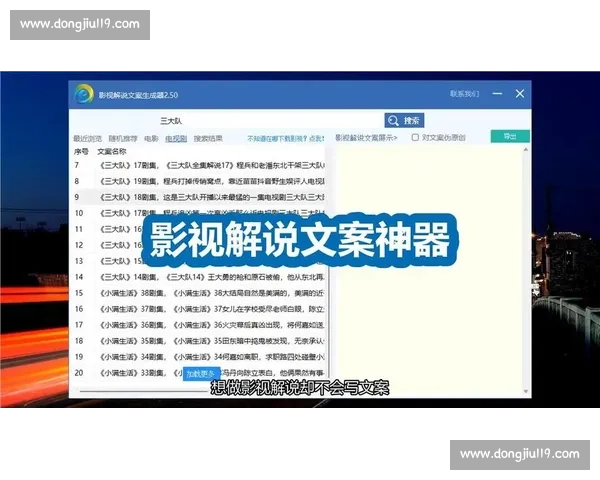600x480 pixels.
Task: Click the 文案名称 column header
Action: tap(111, 152)
